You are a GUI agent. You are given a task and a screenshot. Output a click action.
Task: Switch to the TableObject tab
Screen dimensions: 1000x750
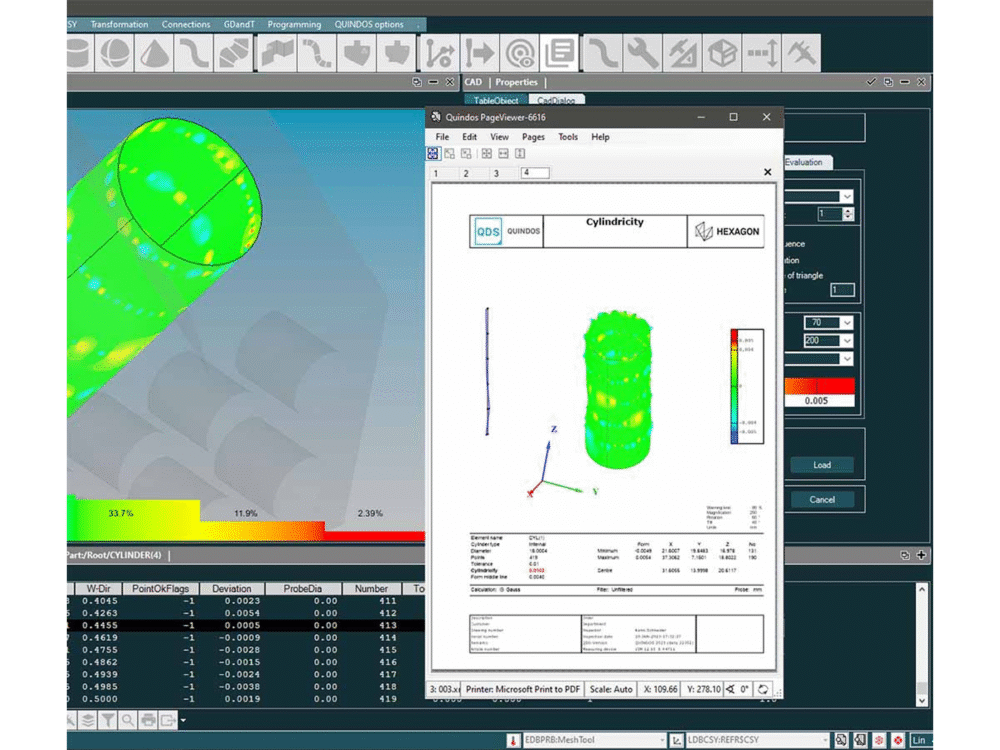coord(496,100)
